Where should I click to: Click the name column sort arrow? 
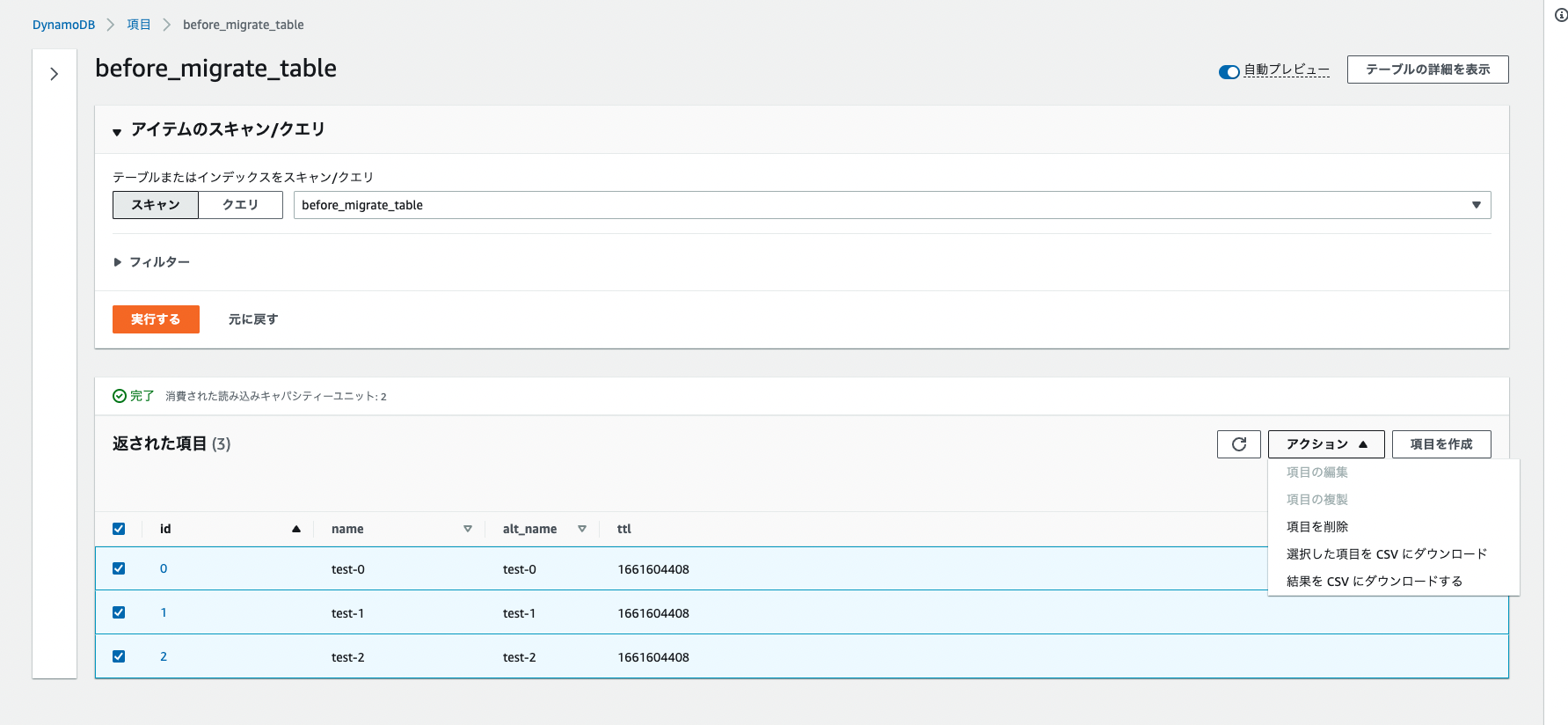468,529
